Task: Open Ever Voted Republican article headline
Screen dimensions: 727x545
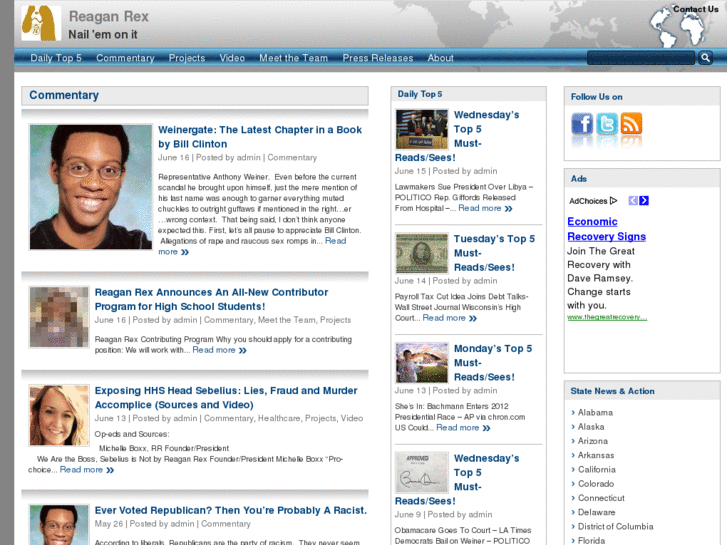Action: click(230, 510)
